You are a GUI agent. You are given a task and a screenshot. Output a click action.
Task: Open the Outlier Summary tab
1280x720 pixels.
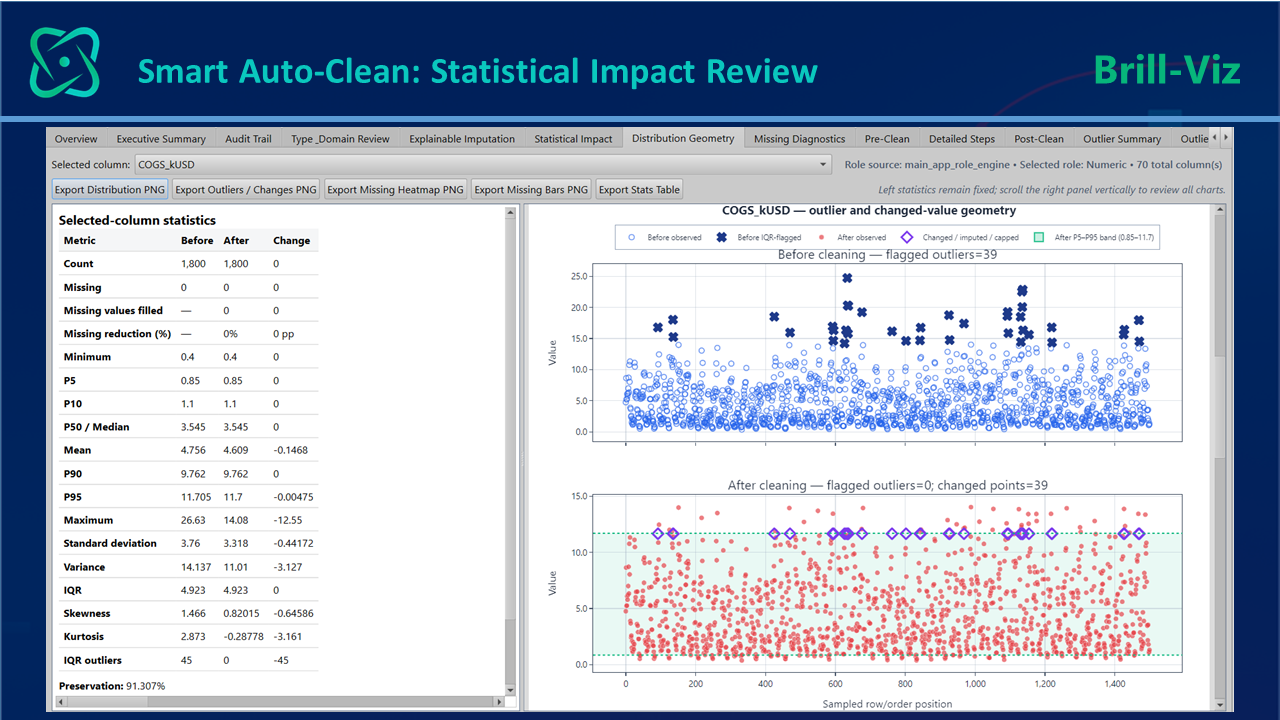[1121, 139]
